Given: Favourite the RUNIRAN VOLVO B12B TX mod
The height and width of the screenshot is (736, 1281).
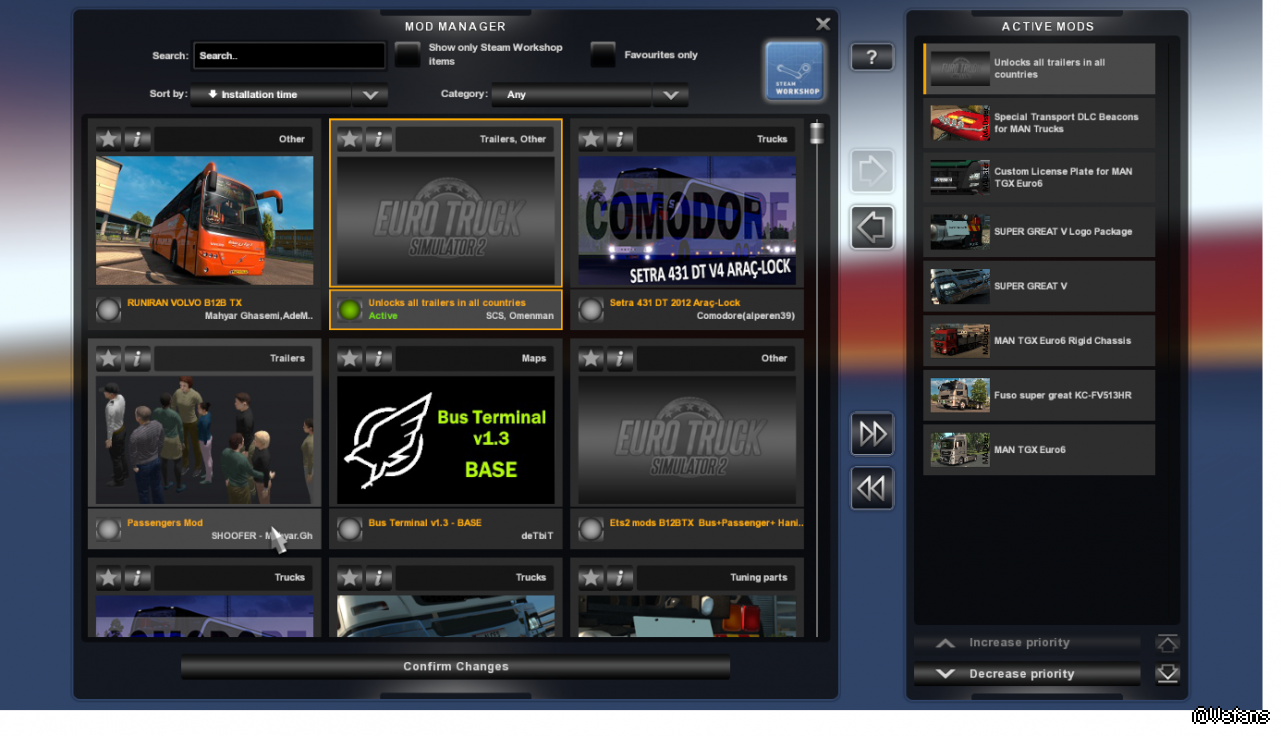Looking at the screenshot, I should [109, 139].
